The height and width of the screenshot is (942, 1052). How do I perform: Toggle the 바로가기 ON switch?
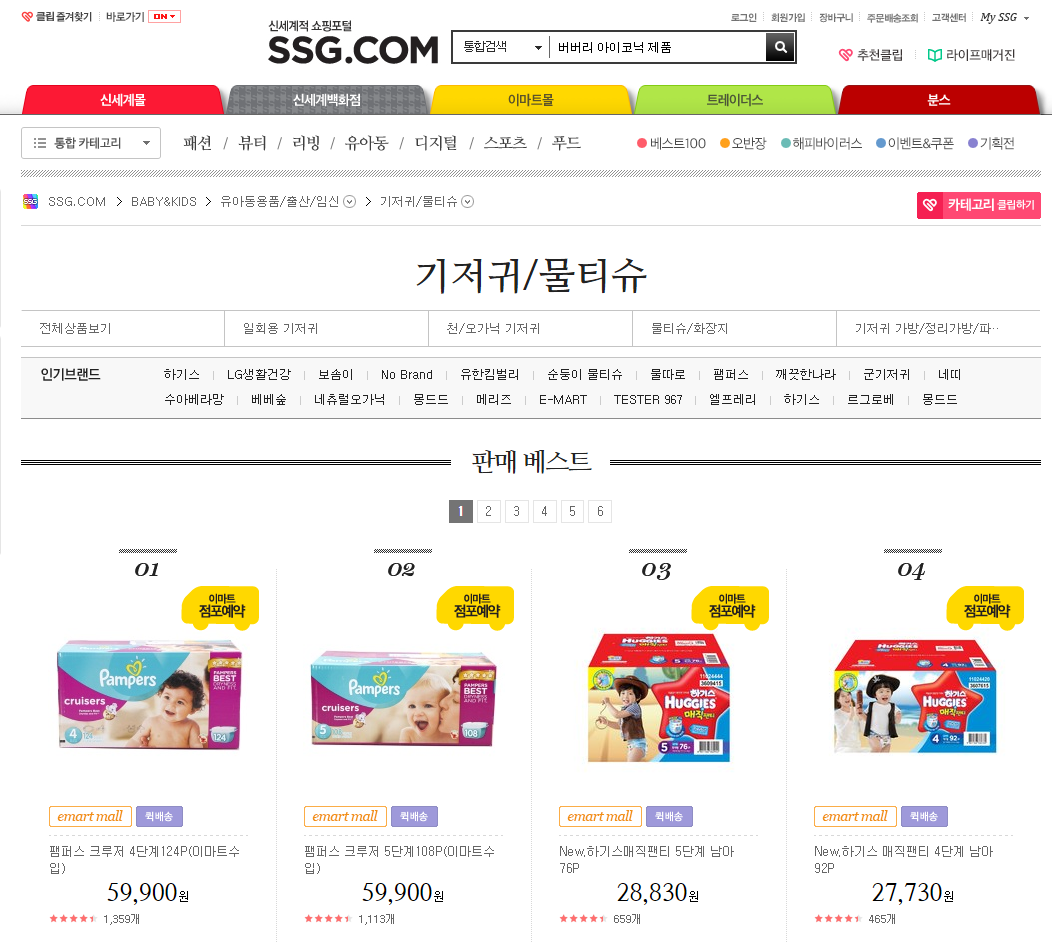[x=164, y=17]
